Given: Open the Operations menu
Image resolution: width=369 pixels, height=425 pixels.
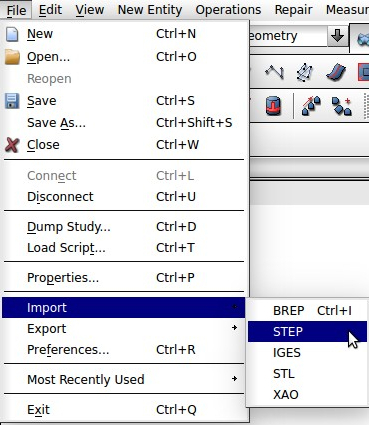Looking at the screenshot, I should pos(228,10).
